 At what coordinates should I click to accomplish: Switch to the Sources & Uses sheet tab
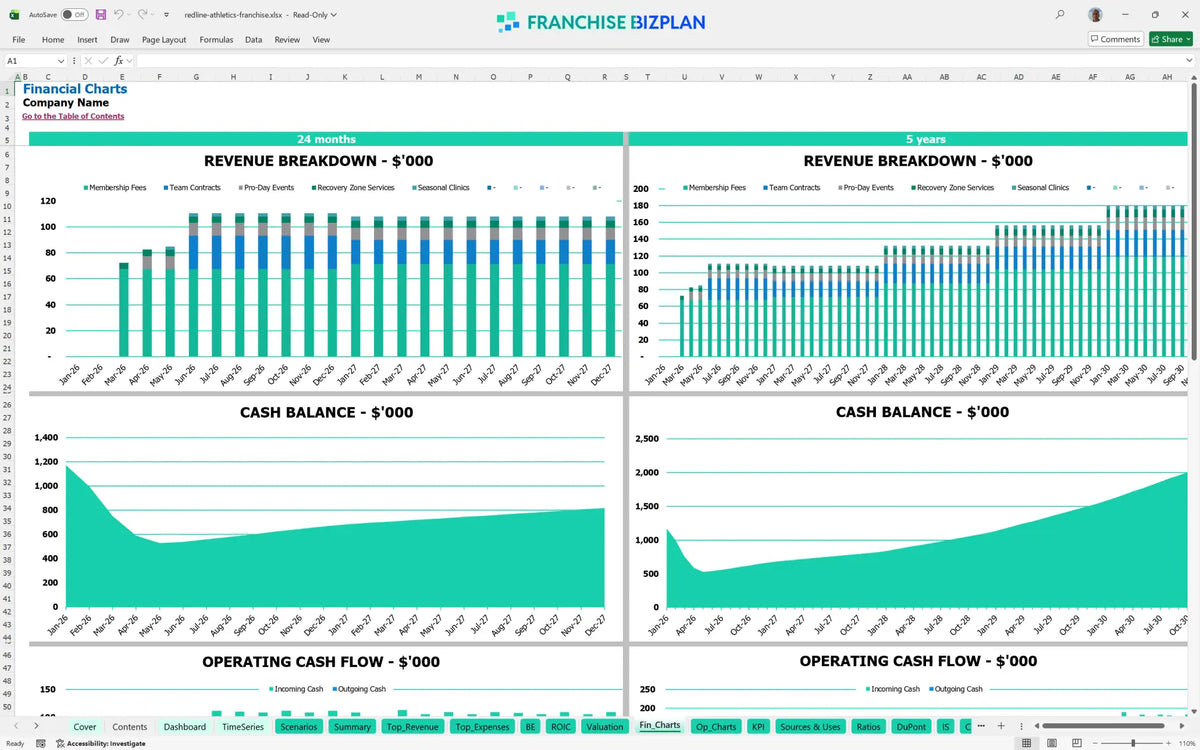(810, 726)
